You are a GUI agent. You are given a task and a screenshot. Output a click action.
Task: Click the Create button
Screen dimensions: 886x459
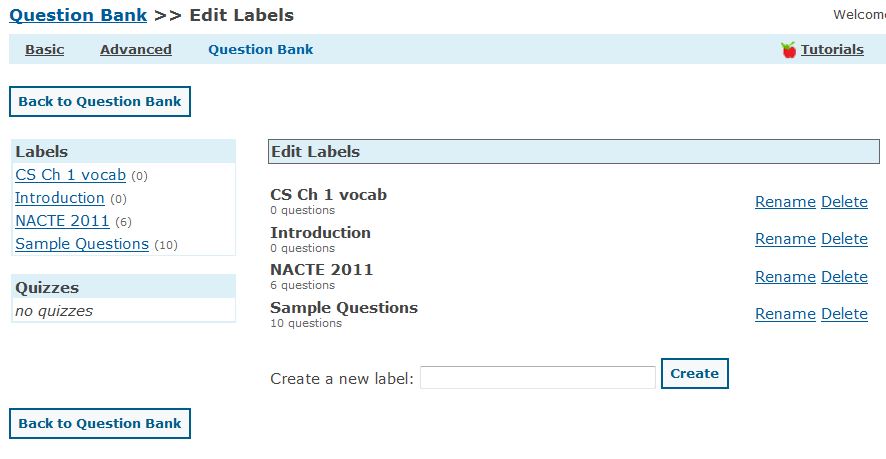[x=694, y=374]
